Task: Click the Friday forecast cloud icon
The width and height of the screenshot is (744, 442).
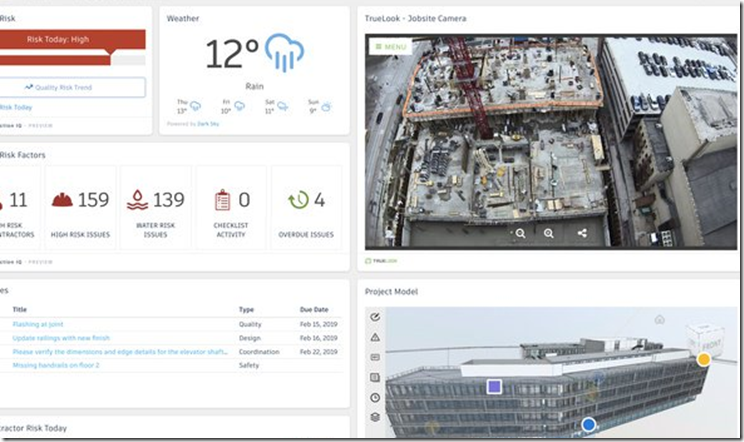Action: (239, 106)
